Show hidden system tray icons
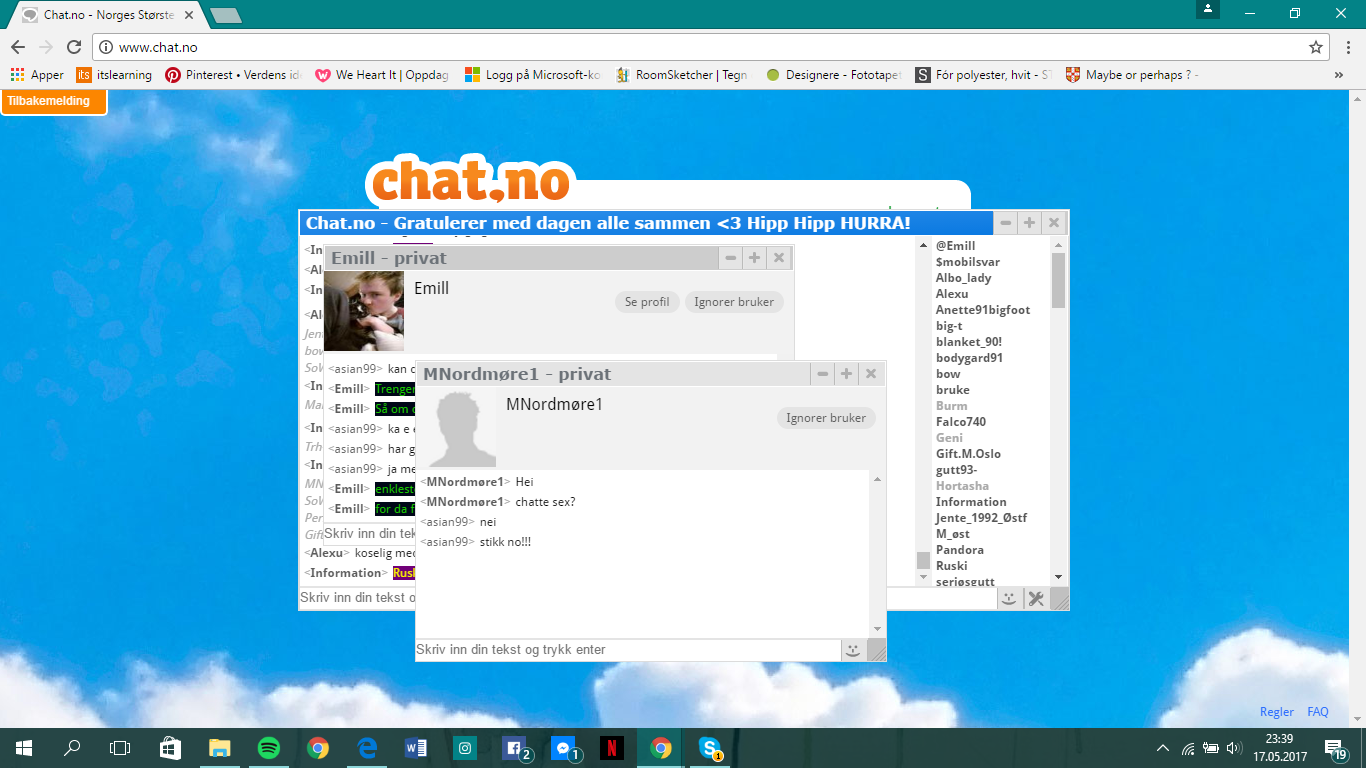This screenshot has height=768, width=1366. 1162,748
